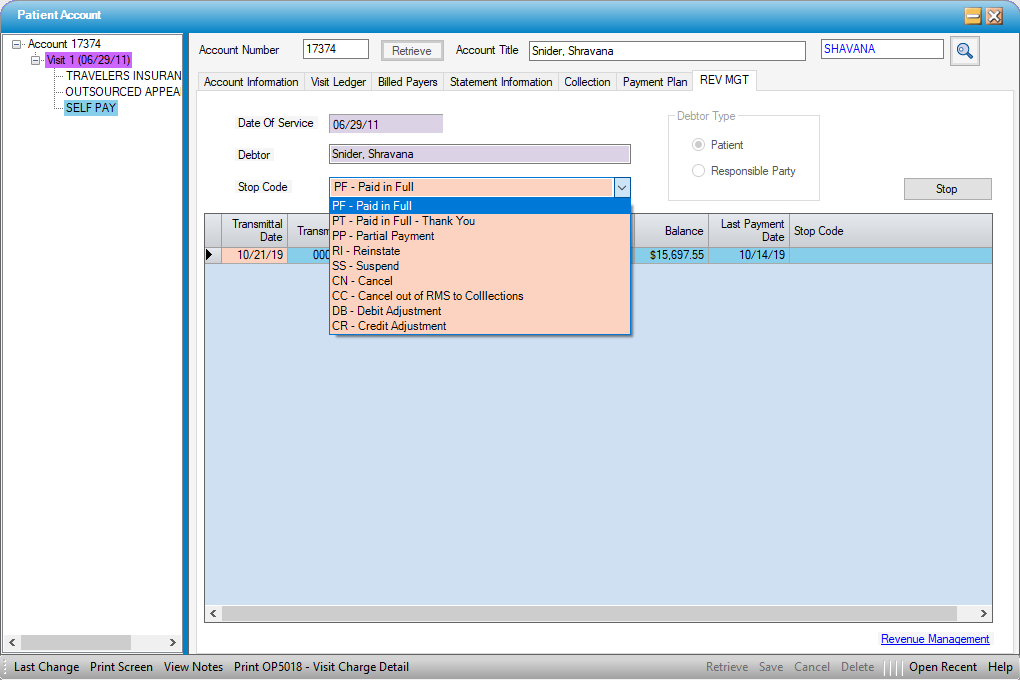Switch to the Visit Ledger tab

click(338, 82)
